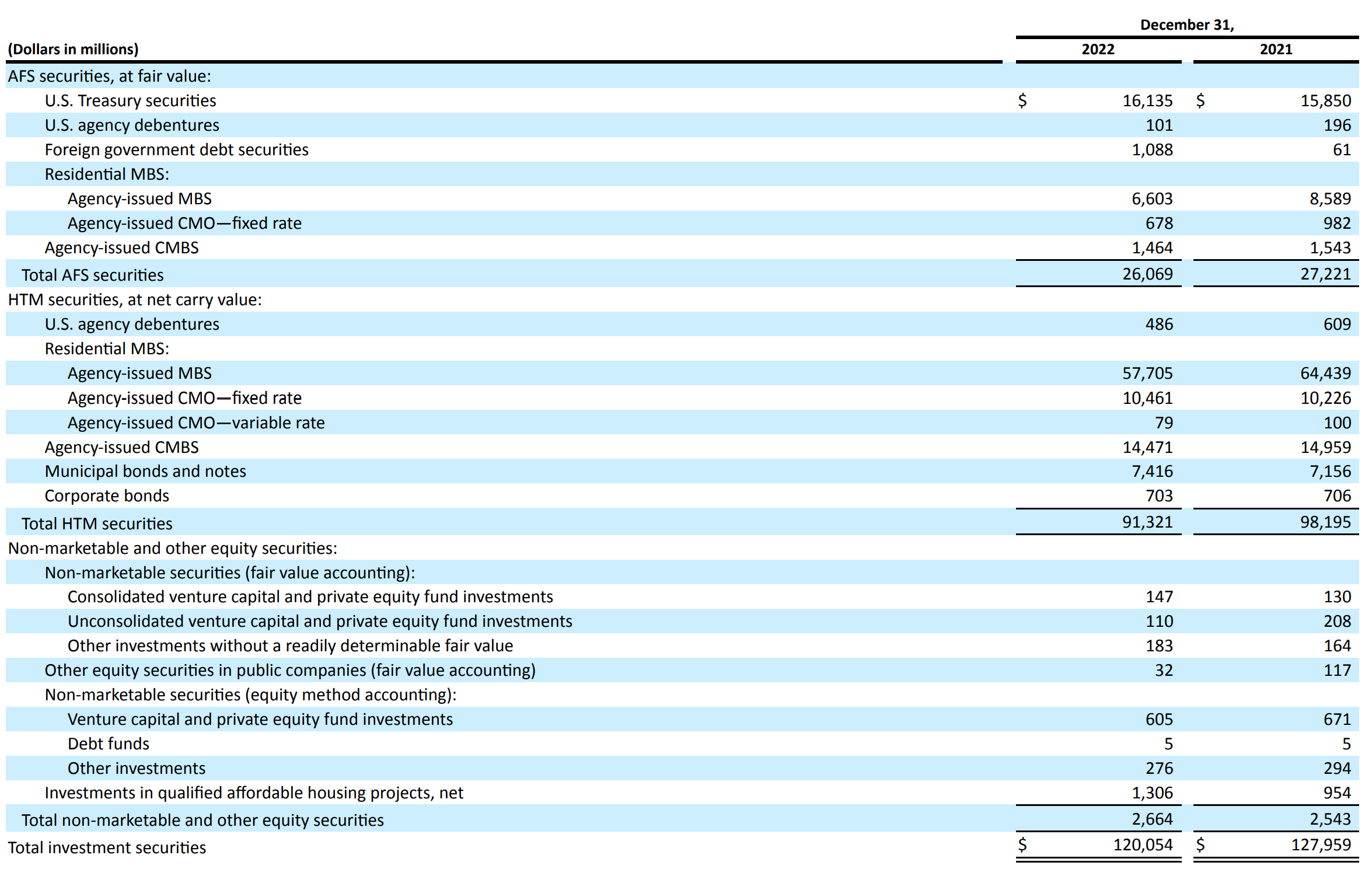Click Total non-marketable securities 2021 value 2,543
Image resolution: width=1372 pixels, height=869 pixels.
coord(1329,819)
